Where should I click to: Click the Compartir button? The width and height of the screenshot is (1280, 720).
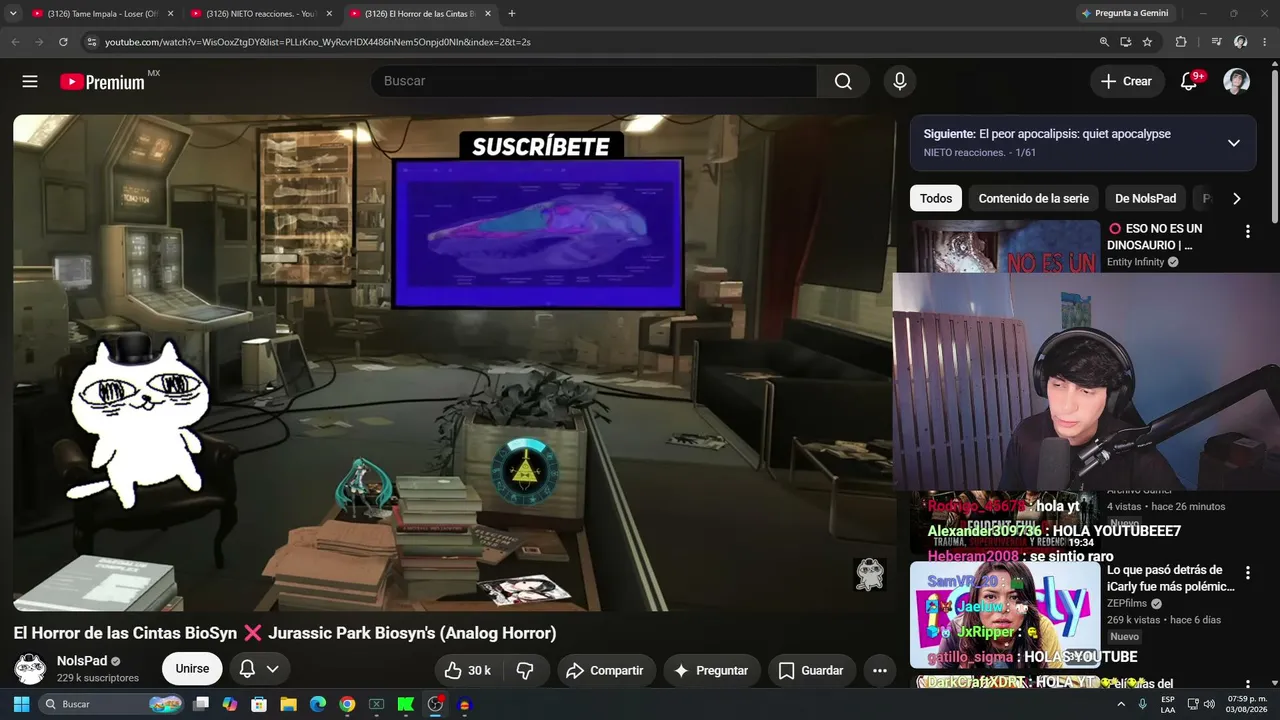point(605,670)
